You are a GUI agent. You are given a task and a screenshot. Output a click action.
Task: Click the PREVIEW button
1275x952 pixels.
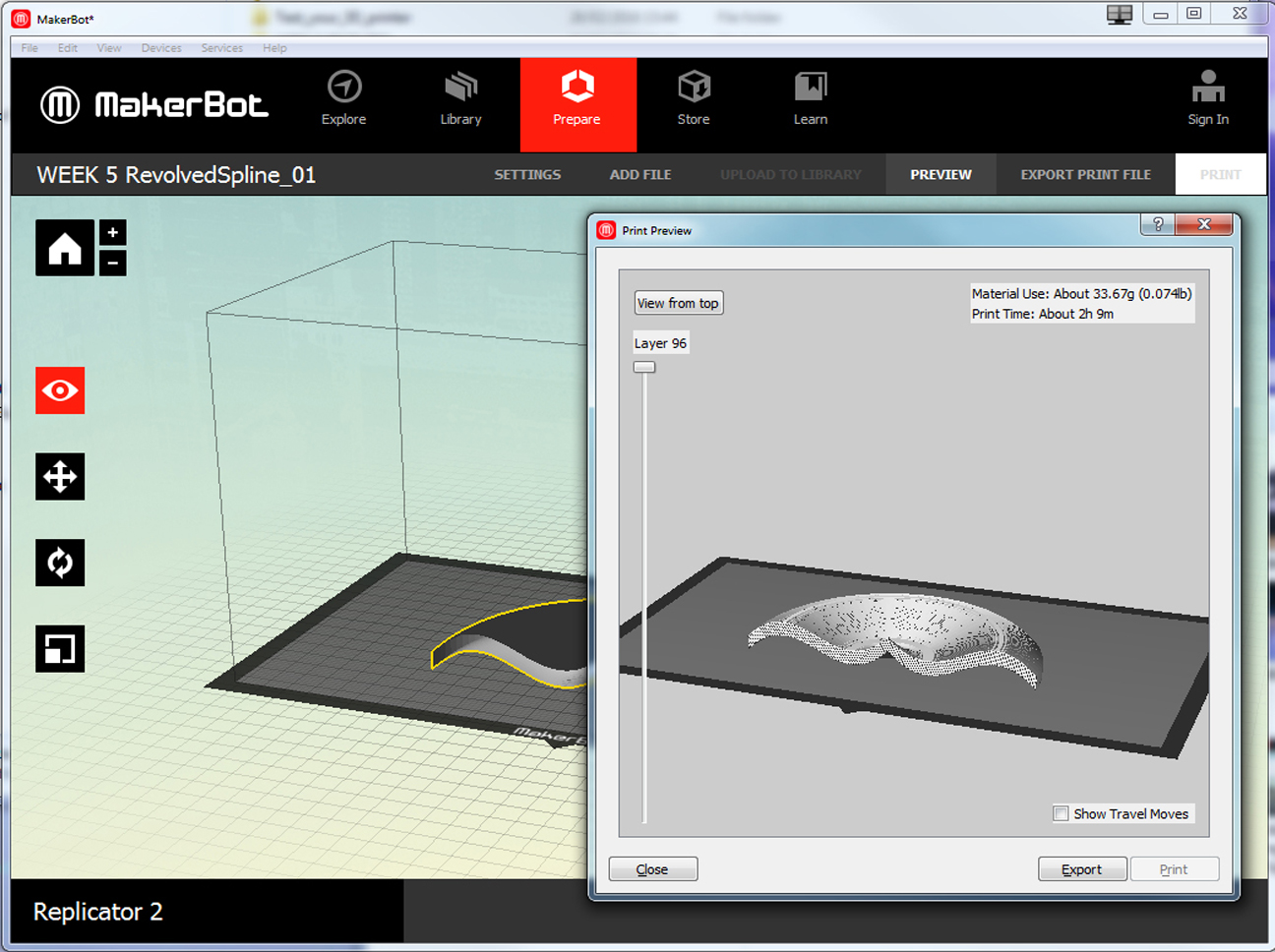941,174
